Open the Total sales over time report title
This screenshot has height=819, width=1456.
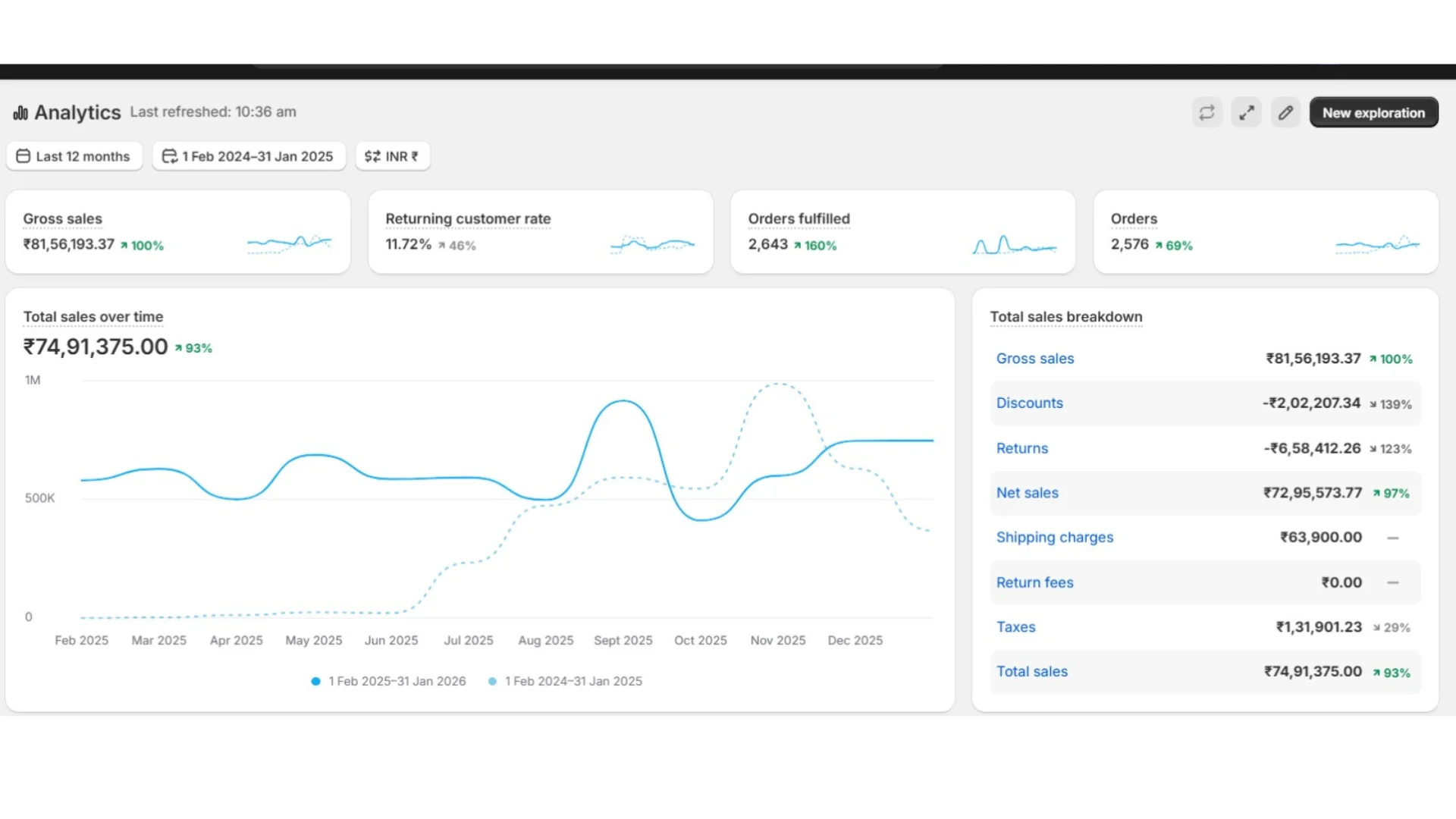coord(93,317)
